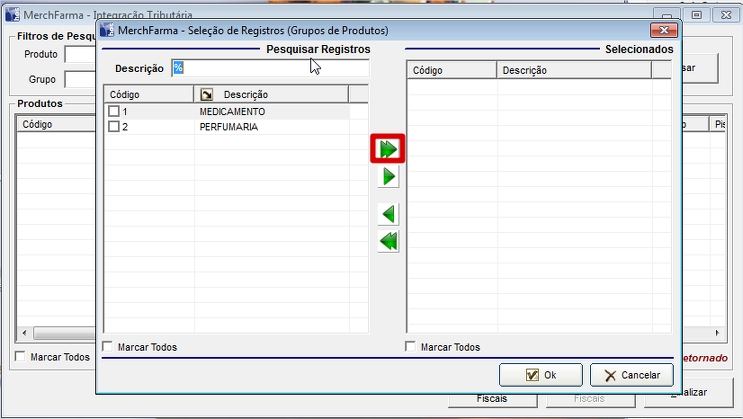Enable Marcar Todos under search list
The image size is (743, 419).
coord(108,347)
